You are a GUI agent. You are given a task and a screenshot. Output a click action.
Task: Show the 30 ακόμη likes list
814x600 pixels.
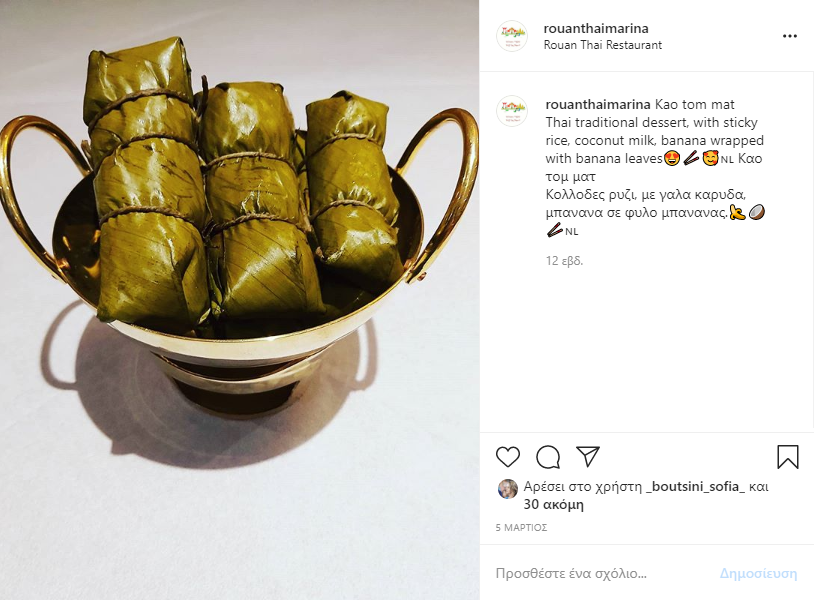553,504
